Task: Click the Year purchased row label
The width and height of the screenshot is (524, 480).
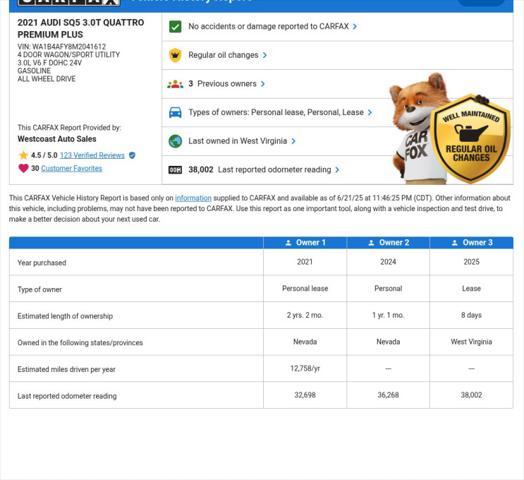Action: pyautogui.click(x=42, y=263)
